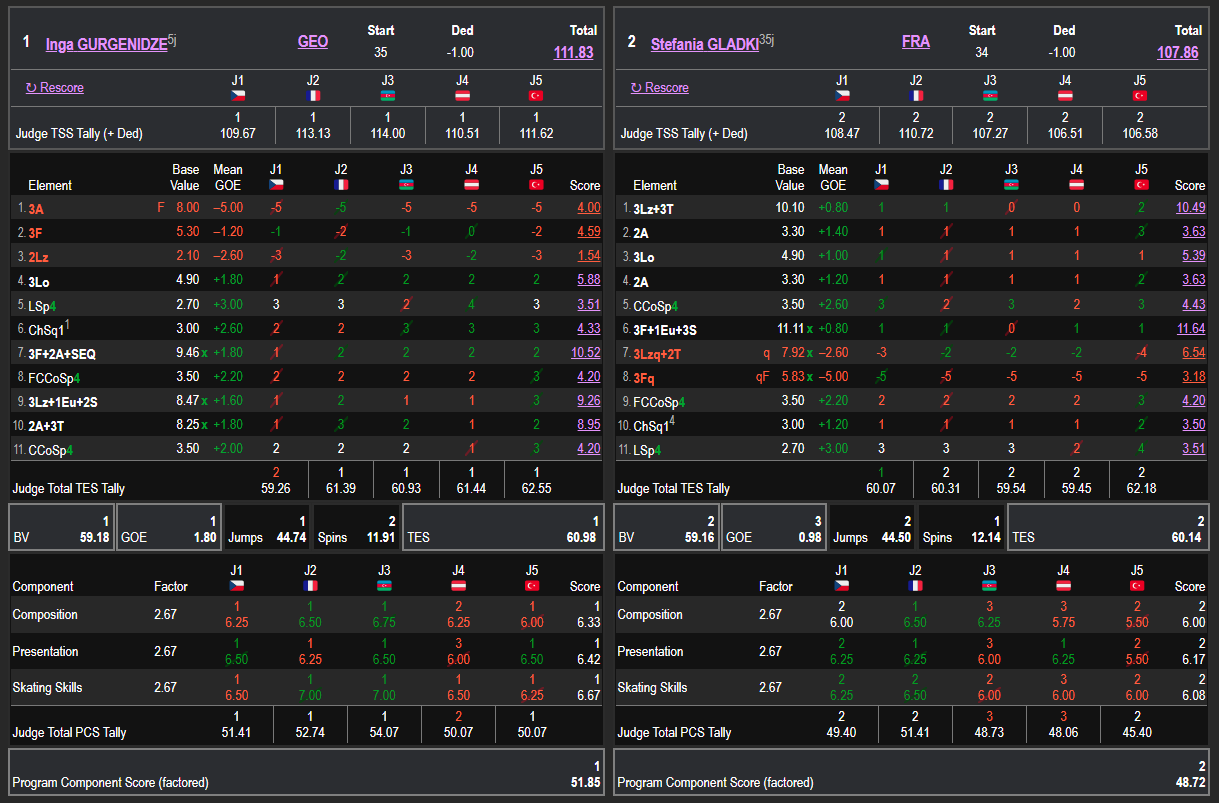
Task: Open the Inga GURGENIDZE skater link
Action: pyautogui.click(x=106, y=44)
